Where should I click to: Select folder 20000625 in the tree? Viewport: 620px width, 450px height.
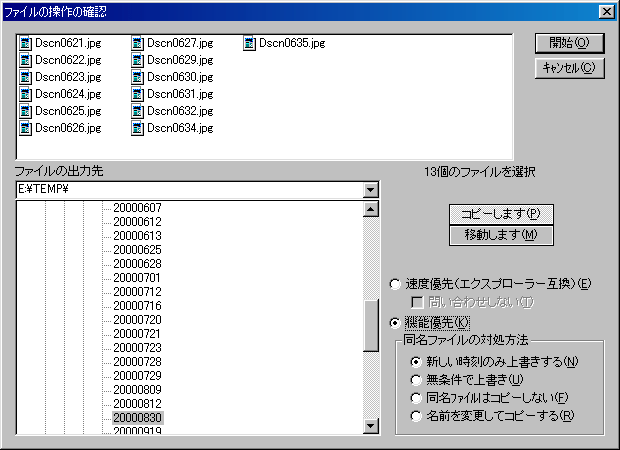137,250
